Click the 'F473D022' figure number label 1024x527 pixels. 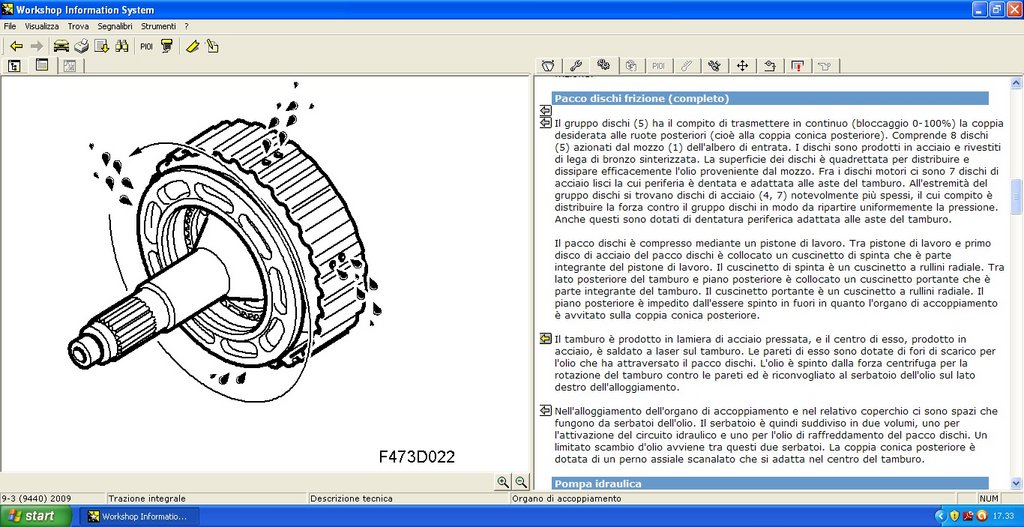tap(417, 456)
